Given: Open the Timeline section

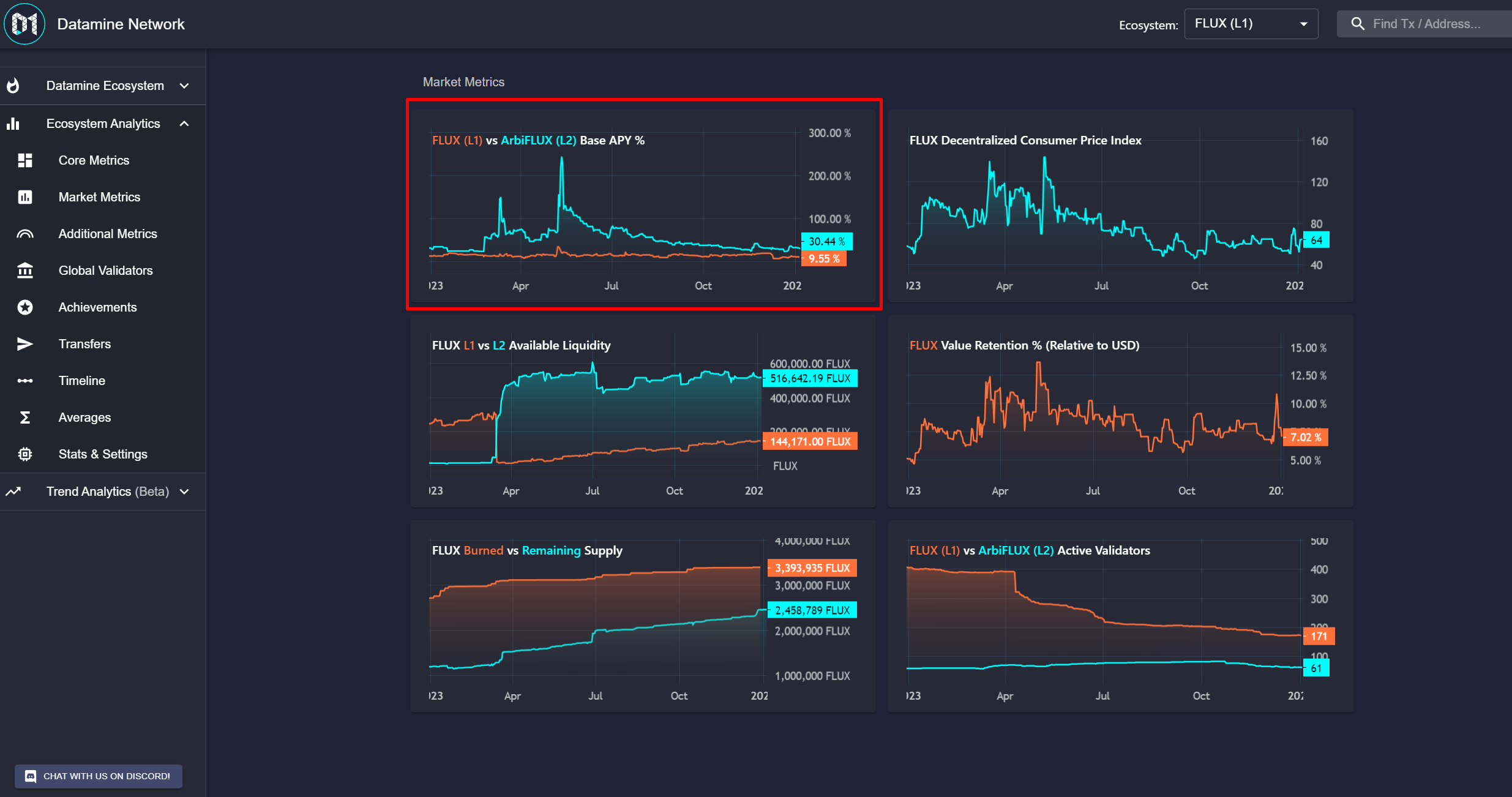Looking at the screenshot, I should [x=103, y=381].
